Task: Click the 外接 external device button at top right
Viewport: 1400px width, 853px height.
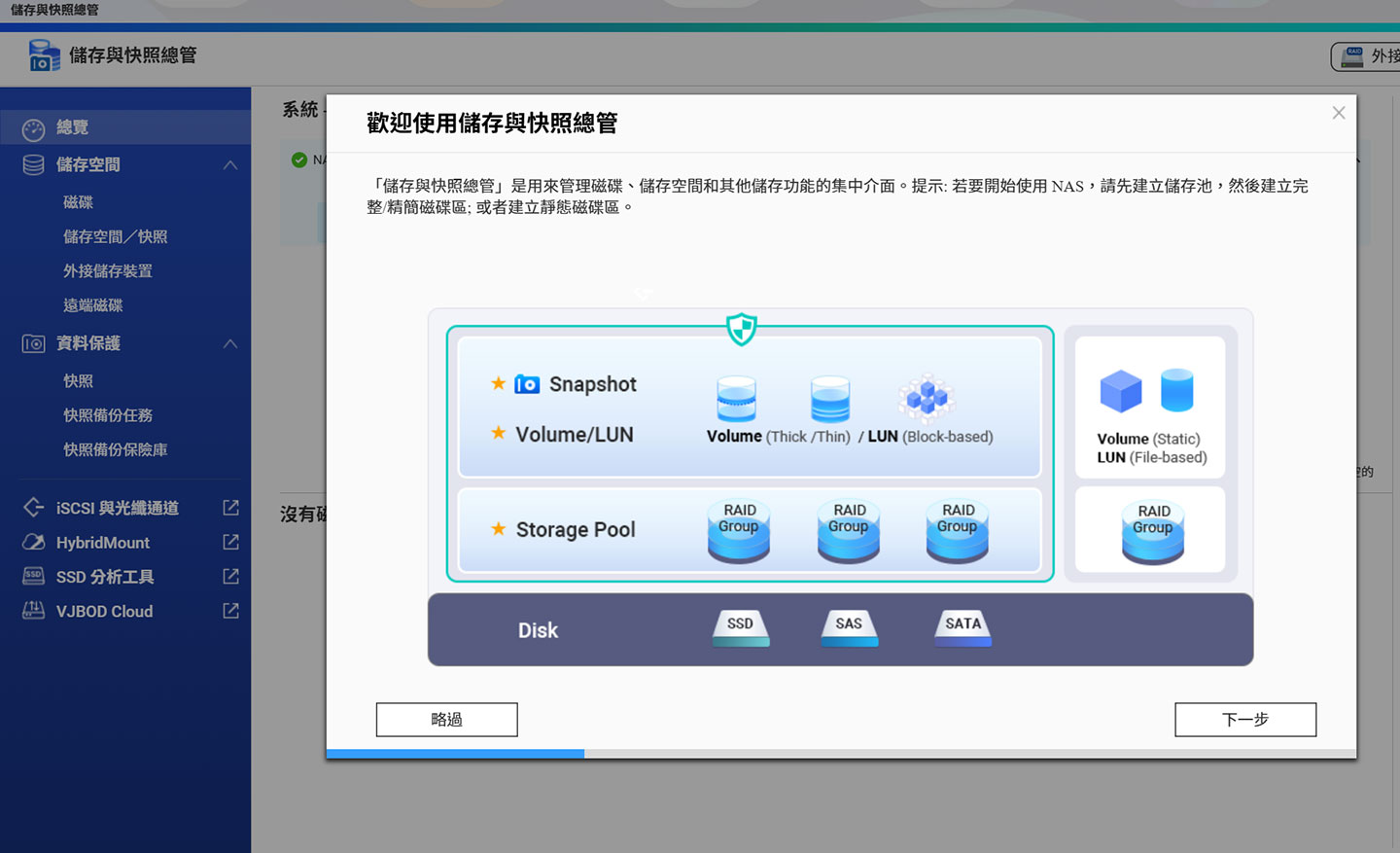Action: 1367,56
